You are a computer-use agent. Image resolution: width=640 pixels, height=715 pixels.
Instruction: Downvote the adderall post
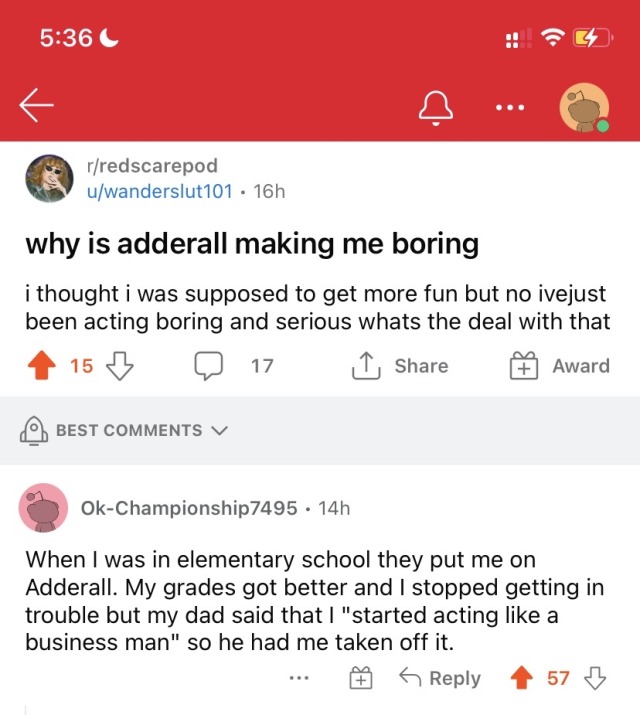119,366
